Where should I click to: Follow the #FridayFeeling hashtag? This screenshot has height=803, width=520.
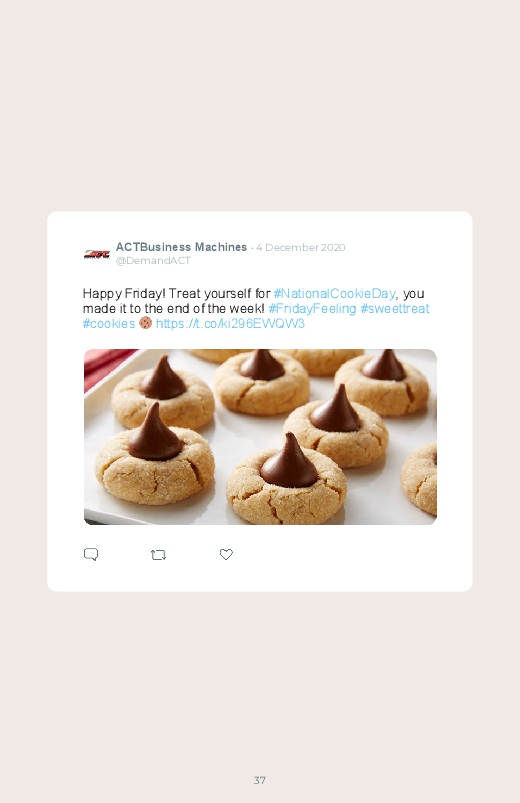click(312, 308)
